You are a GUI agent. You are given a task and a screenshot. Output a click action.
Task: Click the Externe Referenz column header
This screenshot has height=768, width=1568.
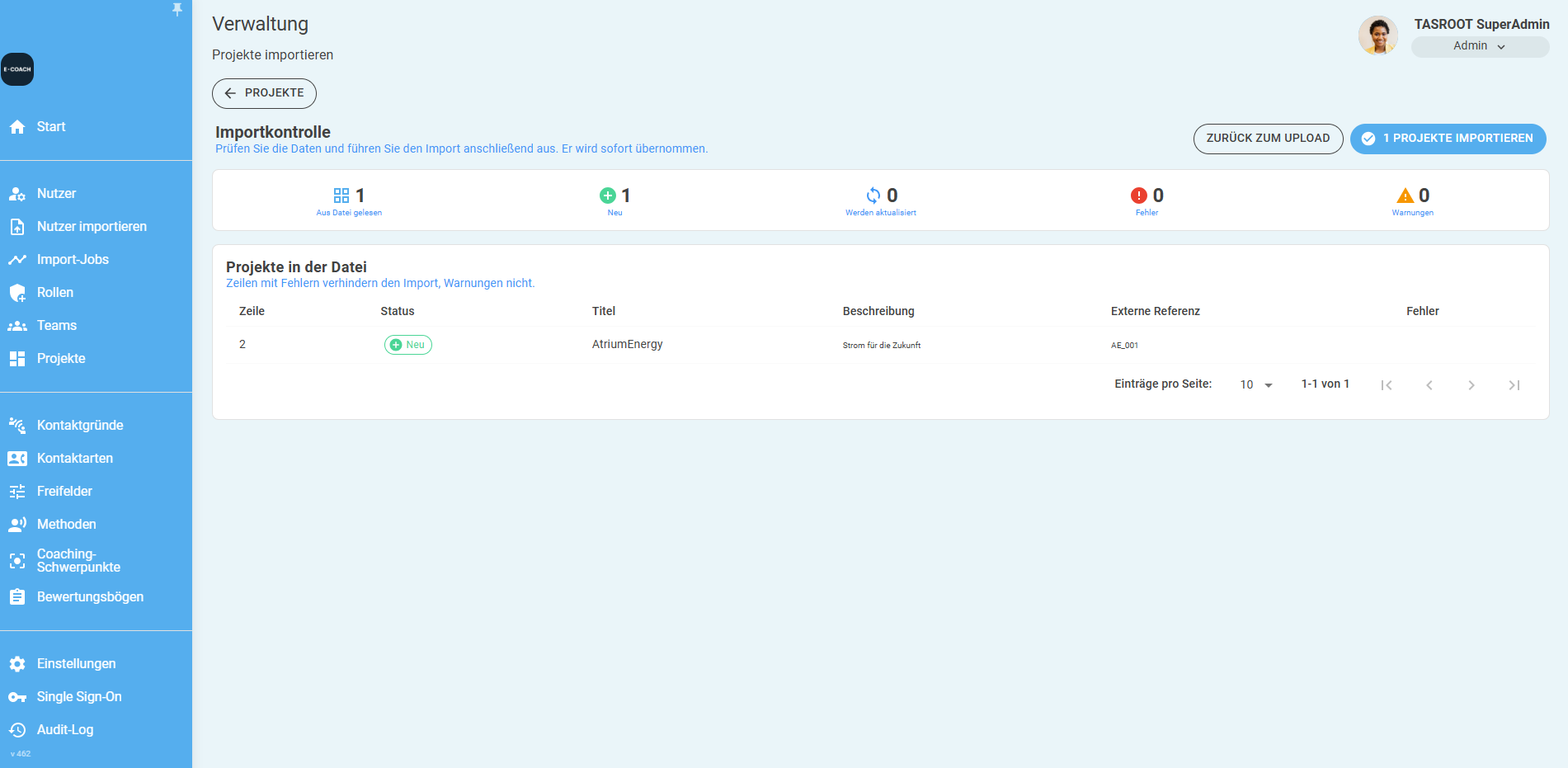(1156, 311)
